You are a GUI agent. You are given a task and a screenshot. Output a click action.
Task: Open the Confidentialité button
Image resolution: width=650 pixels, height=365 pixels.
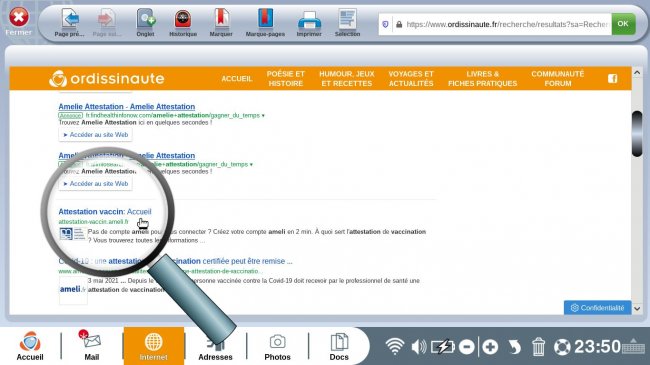point(597,308)
